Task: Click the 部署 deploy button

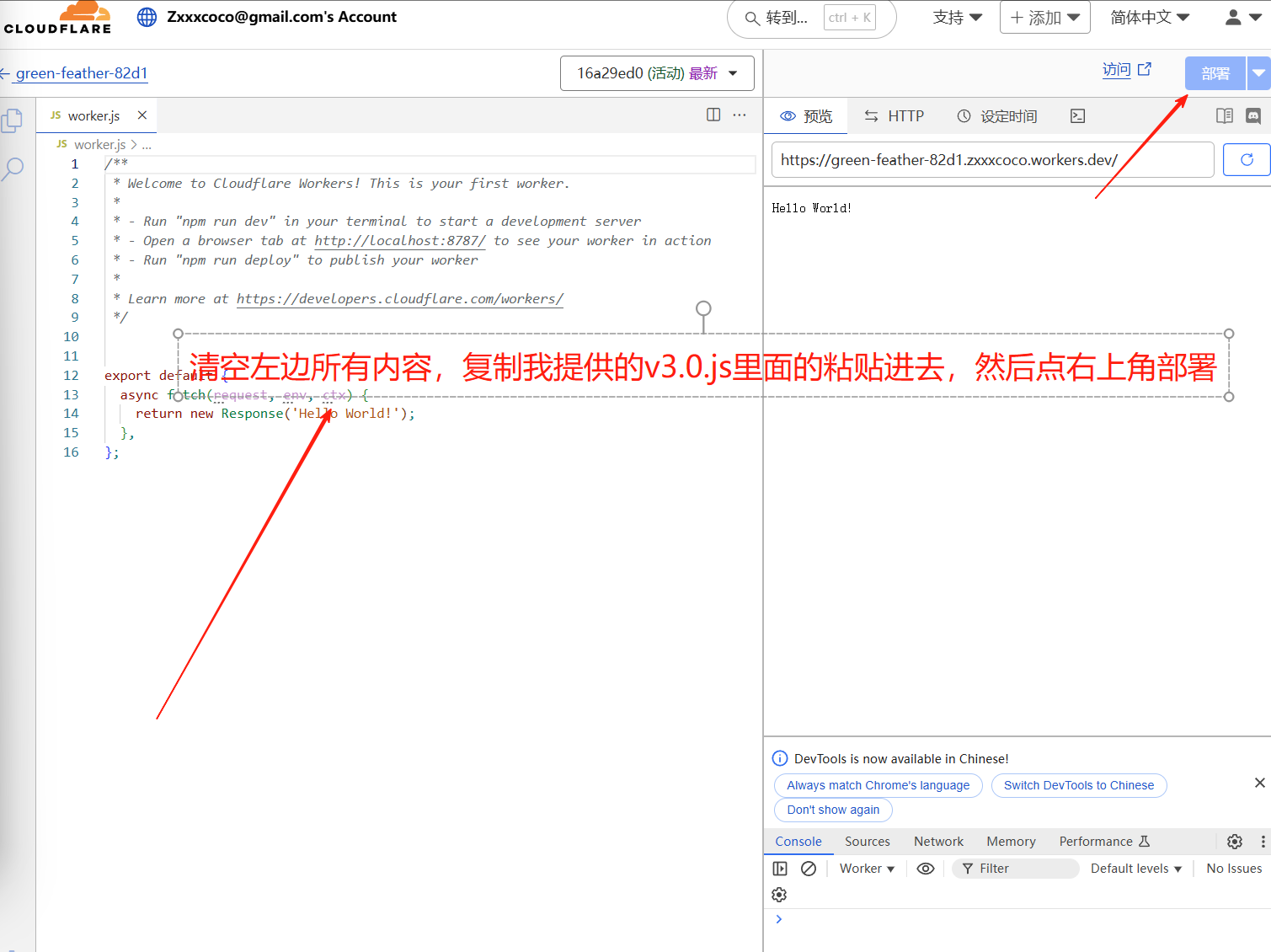Action: pyautogui.click(x=1215, y=73)
